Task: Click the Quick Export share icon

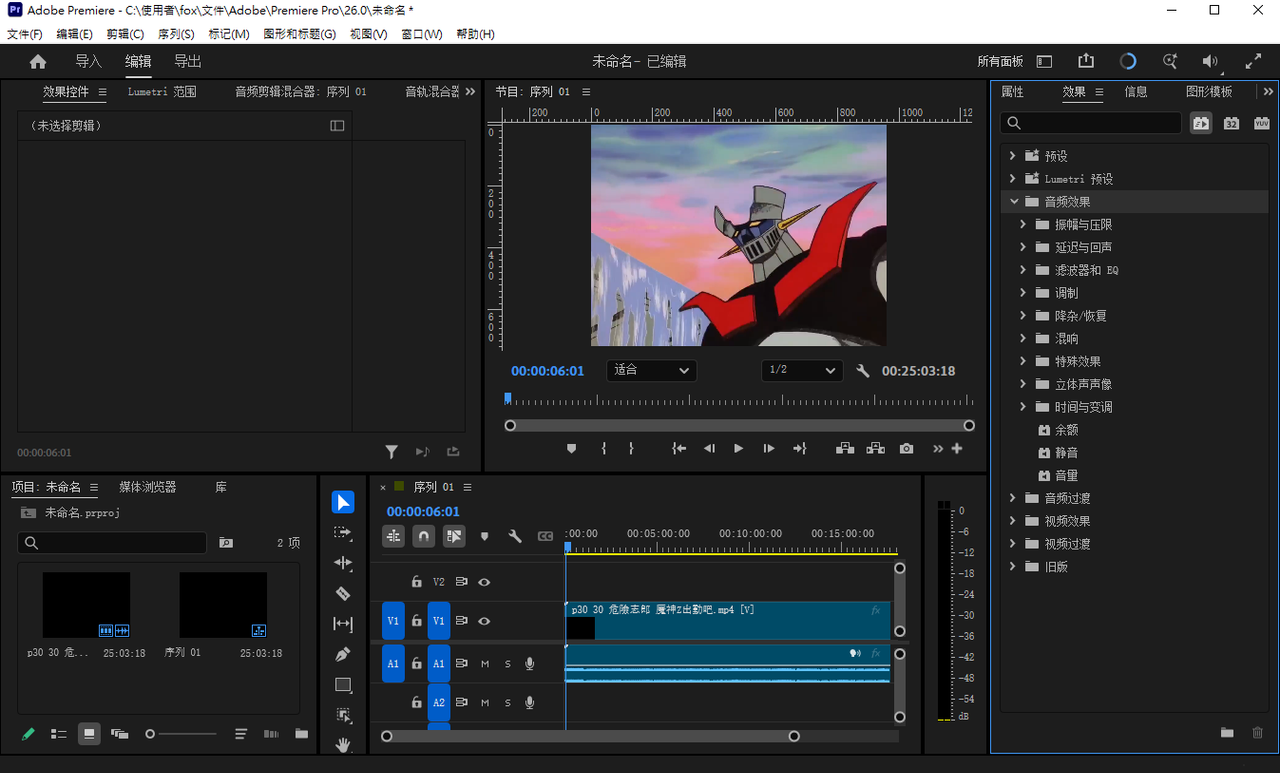Action: click(1086, 61)
